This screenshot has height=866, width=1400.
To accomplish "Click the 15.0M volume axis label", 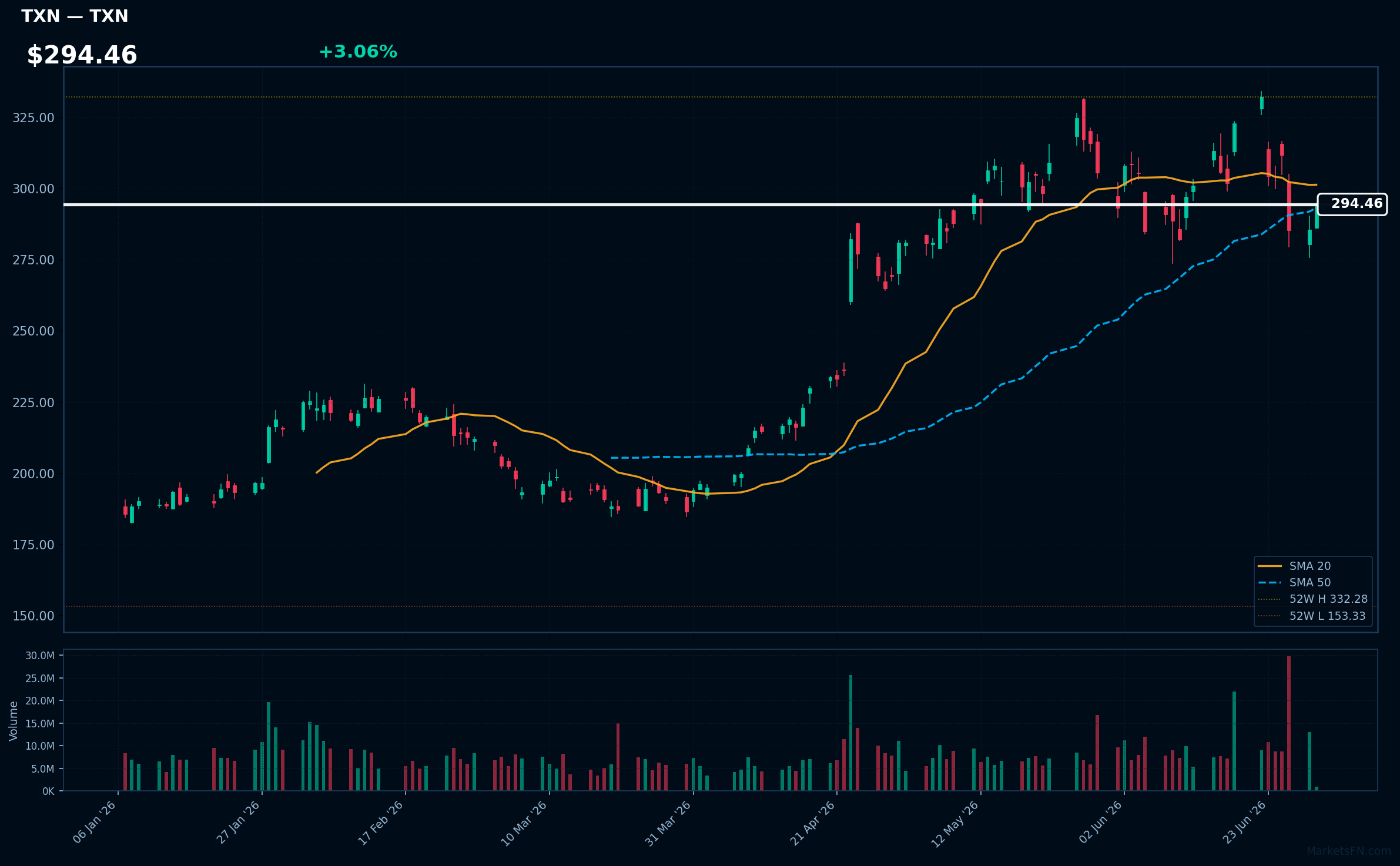I will click(x=40, y=723).
